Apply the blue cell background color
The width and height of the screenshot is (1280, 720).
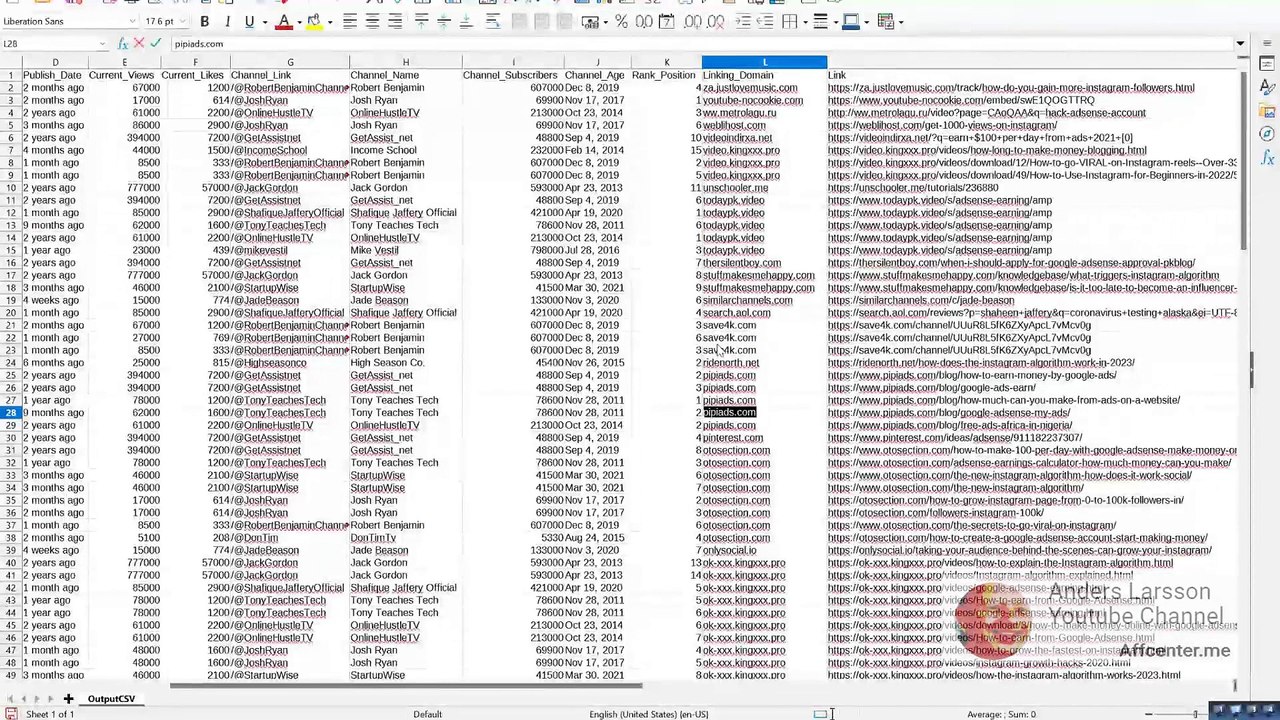tap(851, 21)
